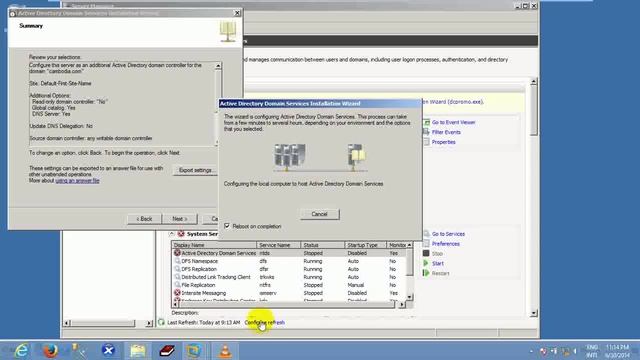Select the 'Intersite Messaging' service name

click(204, 293)
